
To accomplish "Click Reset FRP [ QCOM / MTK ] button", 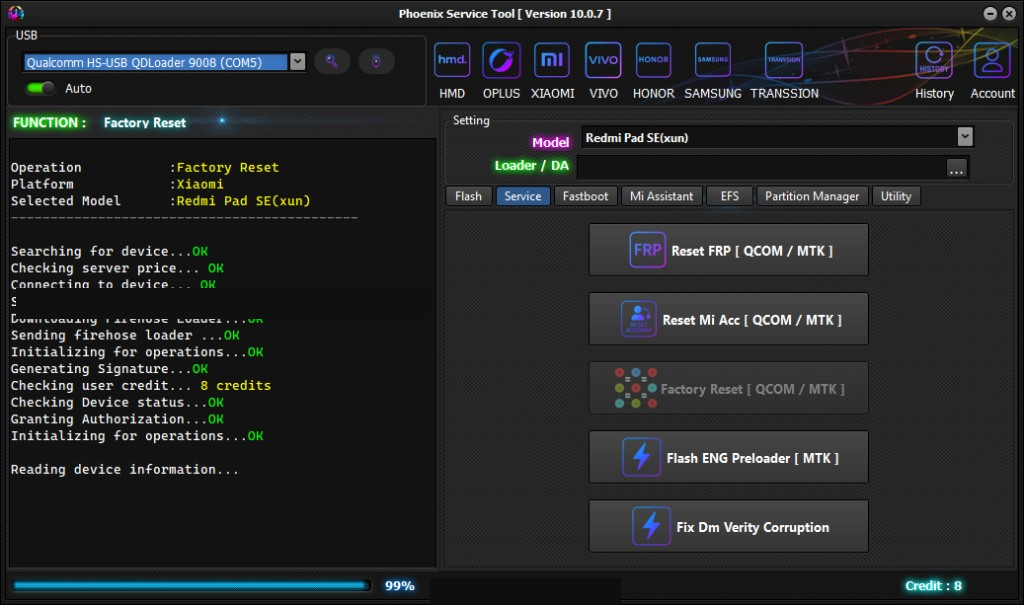I will click(728, 250).
